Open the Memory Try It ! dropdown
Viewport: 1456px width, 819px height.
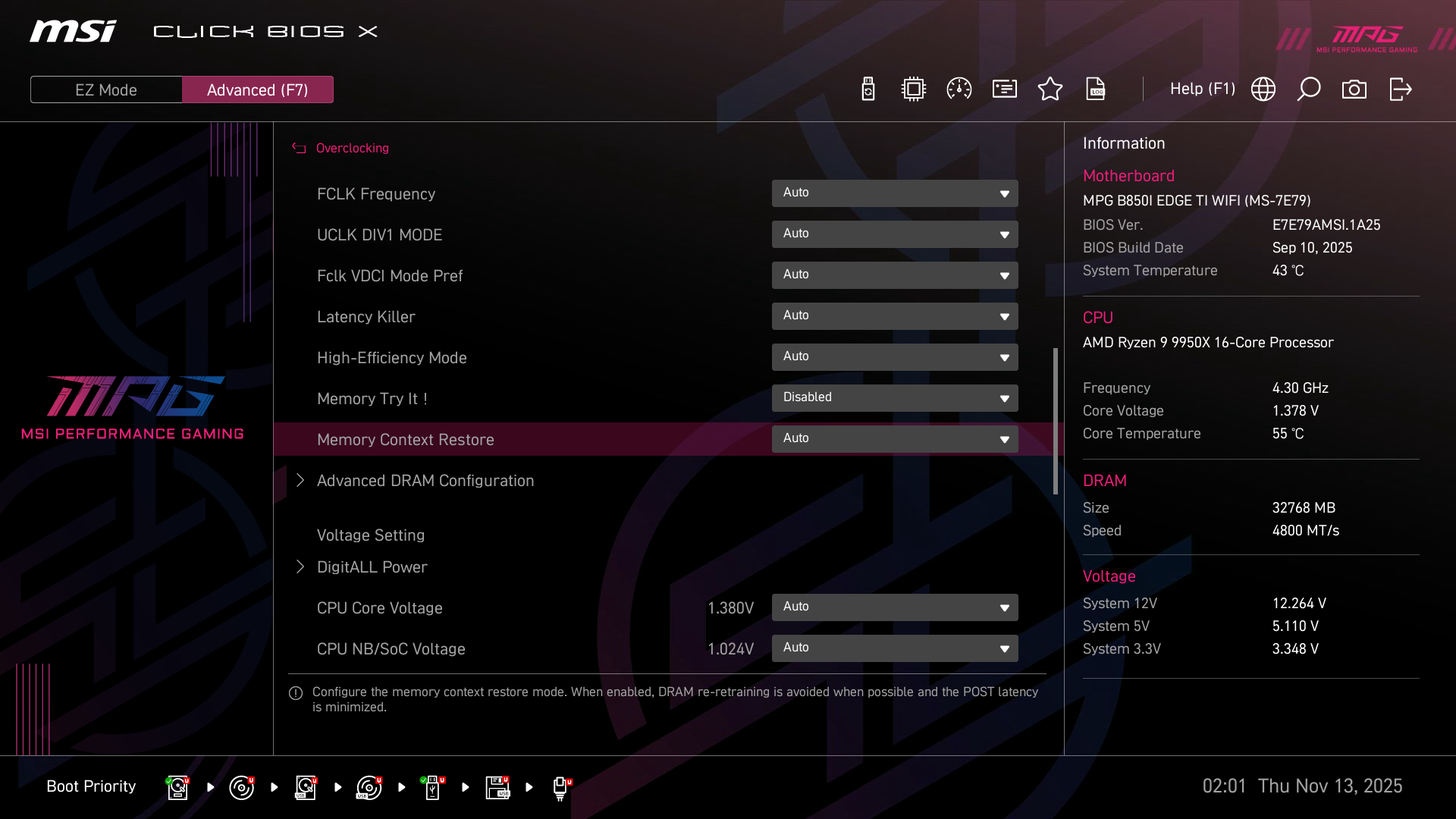click(895, 398)
